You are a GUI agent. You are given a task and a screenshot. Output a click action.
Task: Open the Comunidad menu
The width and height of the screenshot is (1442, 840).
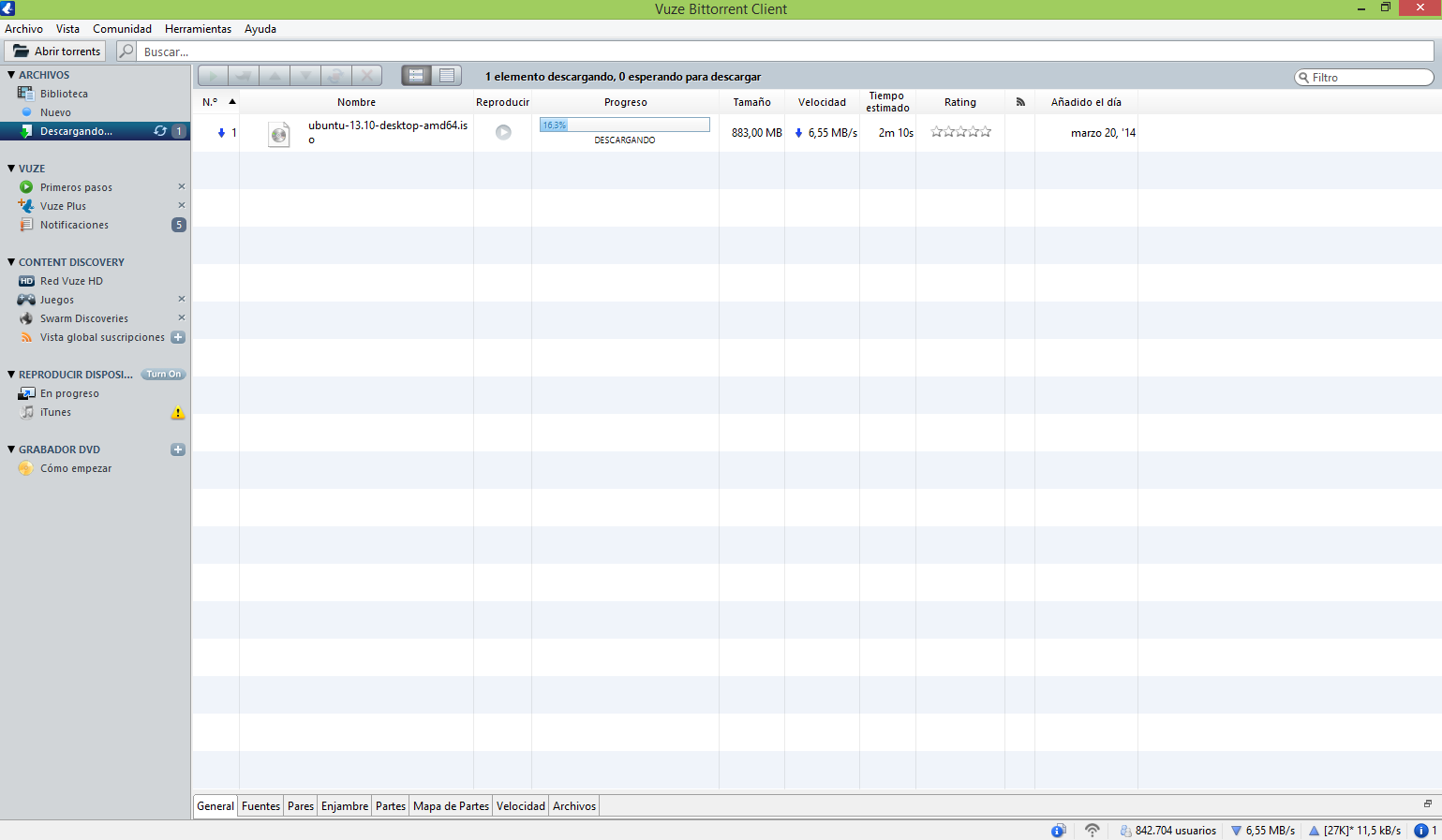click(x=122, y=29)
